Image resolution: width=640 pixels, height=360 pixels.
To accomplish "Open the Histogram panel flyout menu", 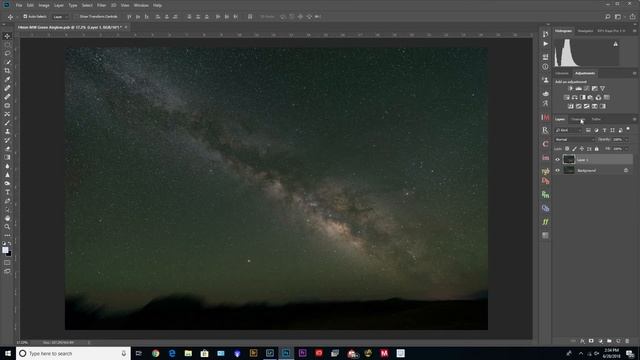I will 634,31.
